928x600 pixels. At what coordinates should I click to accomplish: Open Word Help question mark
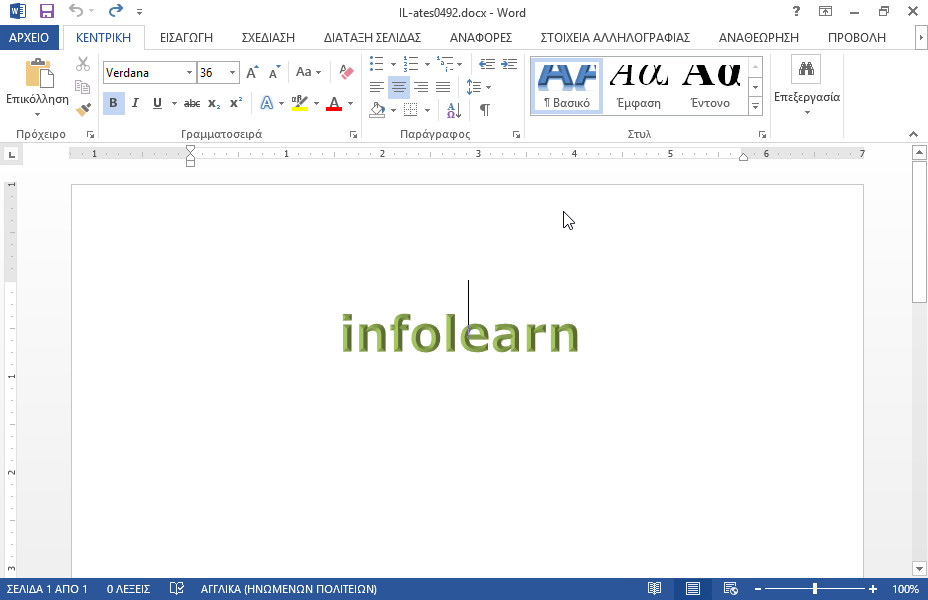[796, 11]
